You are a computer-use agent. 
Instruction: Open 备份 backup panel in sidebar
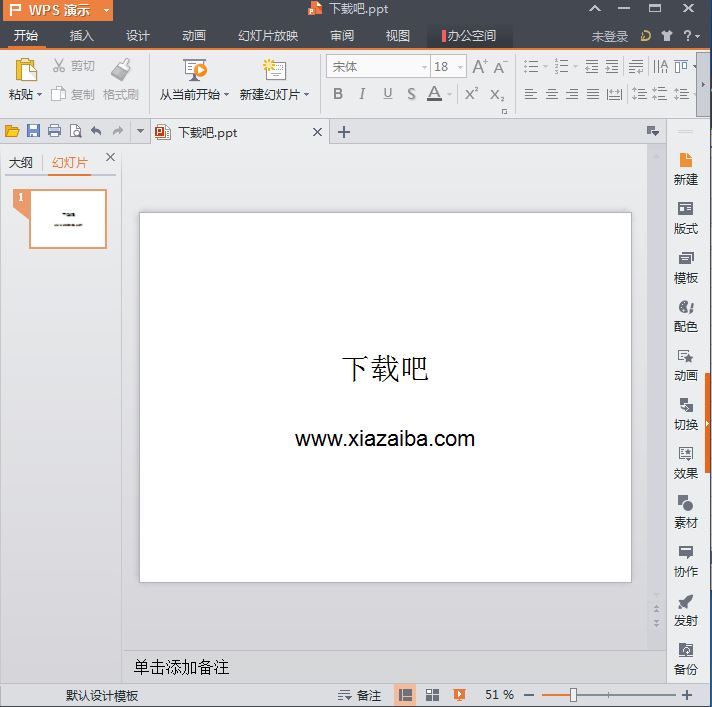tap(685, 659)
